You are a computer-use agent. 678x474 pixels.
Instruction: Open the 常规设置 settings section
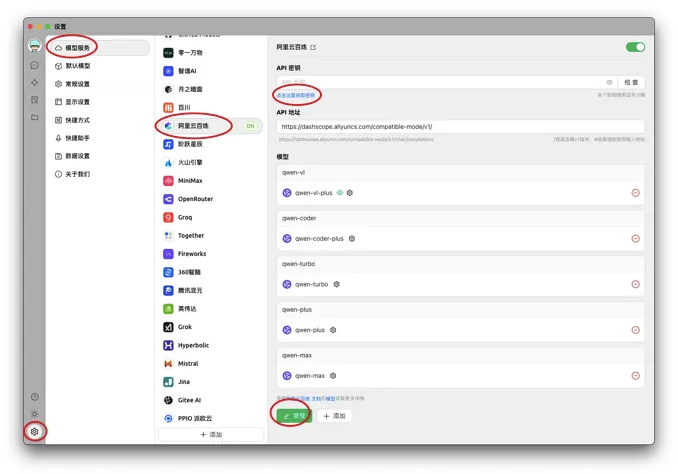[100, 84]
